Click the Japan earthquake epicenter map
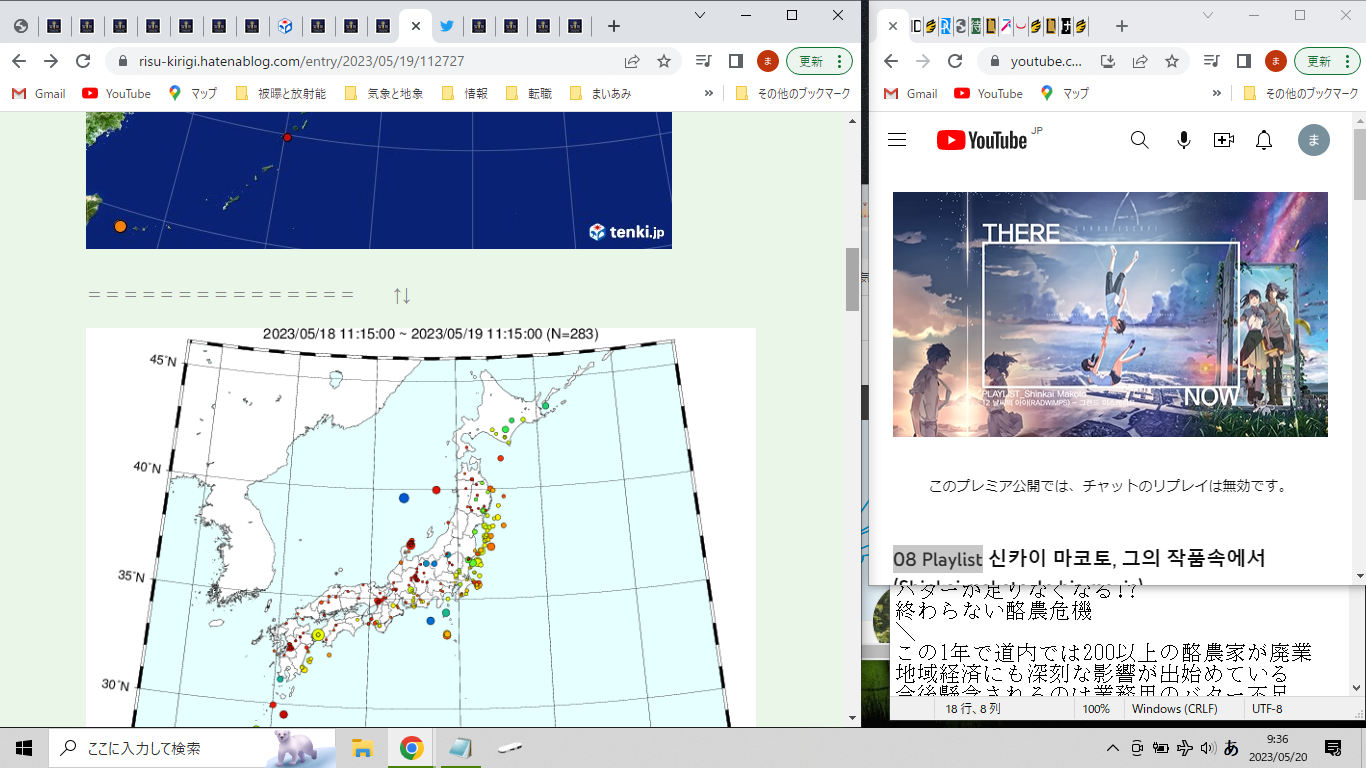 tap(421, 527)
